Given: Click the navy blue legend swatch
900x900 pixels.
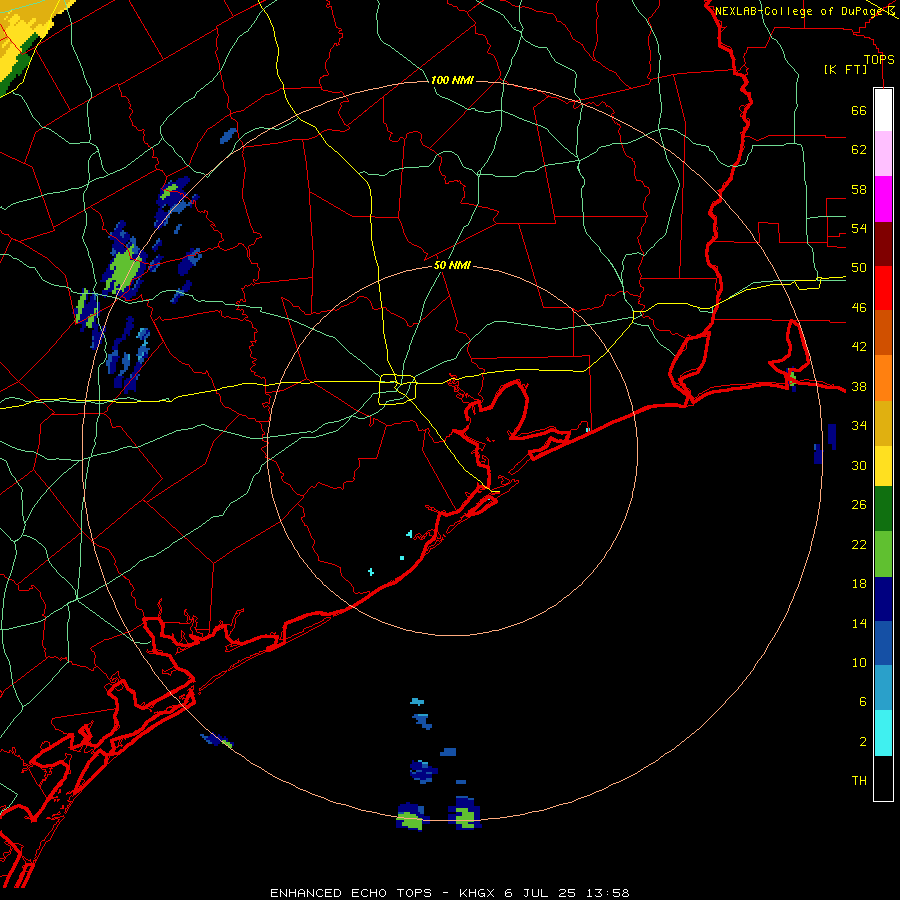Looking at the screenshot, I should click(883, 599).
